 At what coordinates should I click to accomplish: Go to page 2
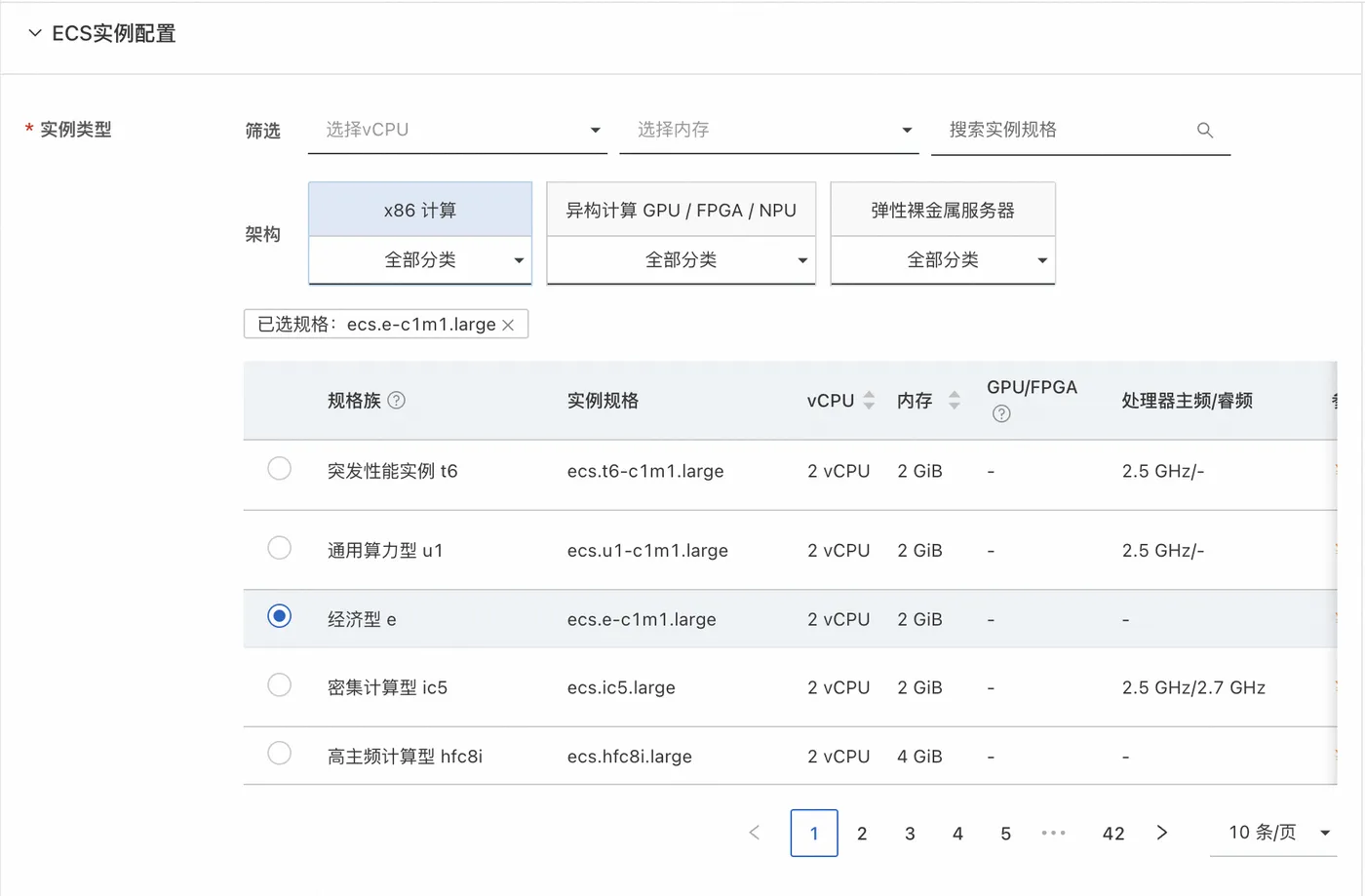[x=862, y=834]
